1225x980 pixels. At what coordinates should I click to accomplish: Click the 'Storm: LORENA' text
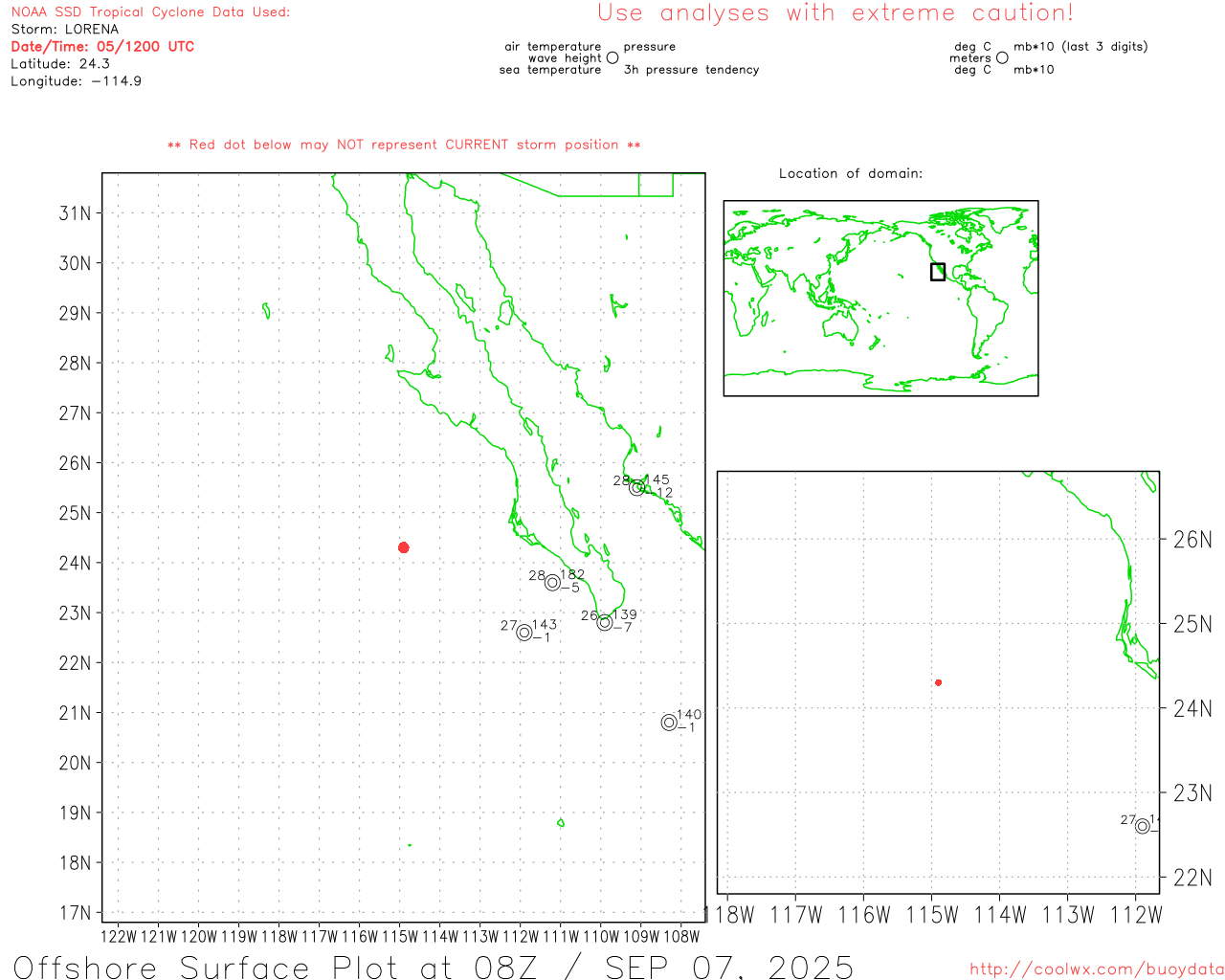[x=65, y=30]
